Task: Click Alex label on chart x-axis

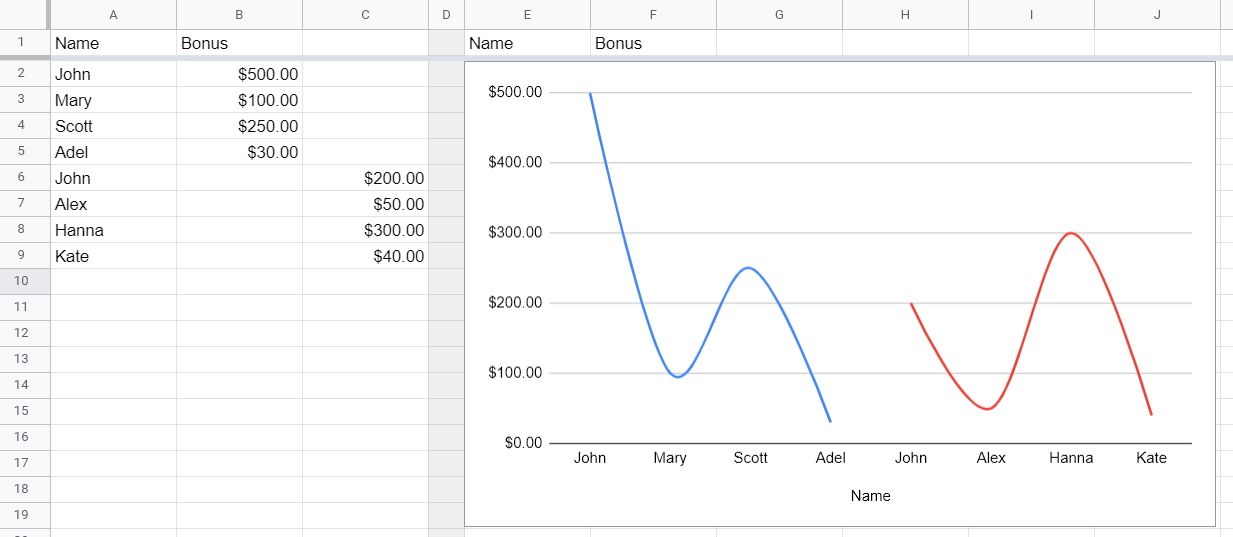Action: [991, 458]
